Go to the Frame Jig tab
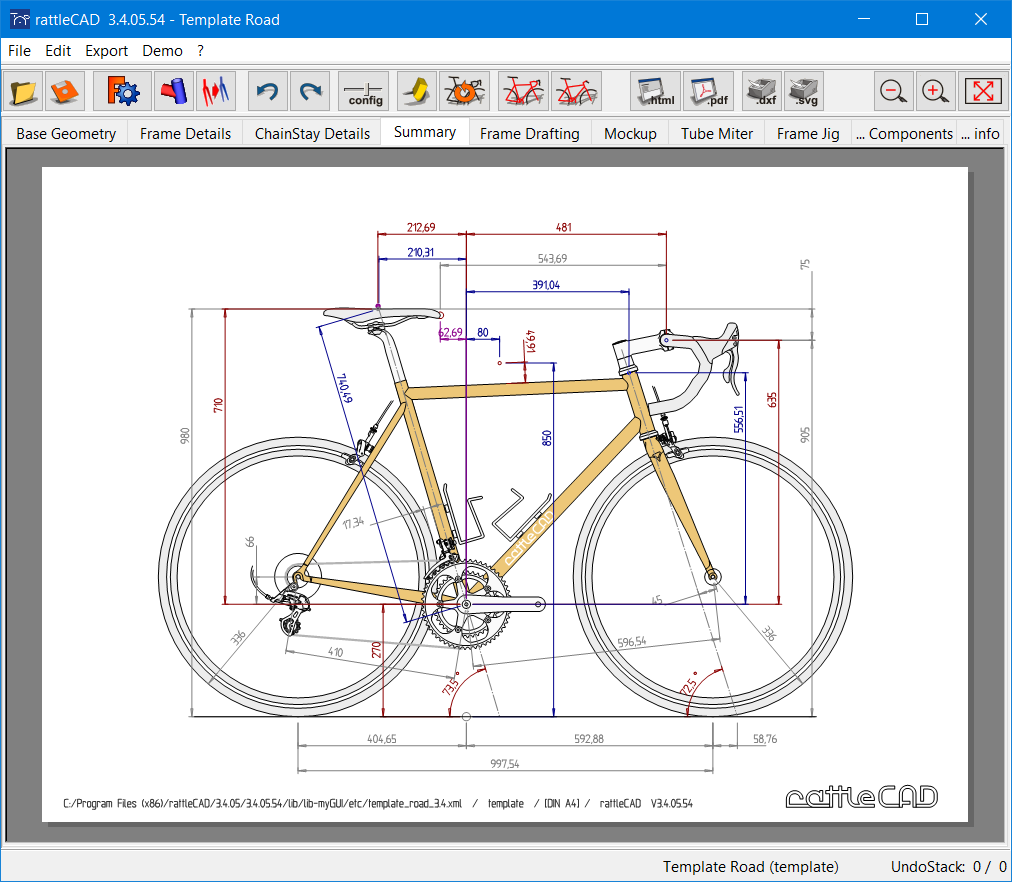This screenshot has width=1012, height=882. [808, 133]
